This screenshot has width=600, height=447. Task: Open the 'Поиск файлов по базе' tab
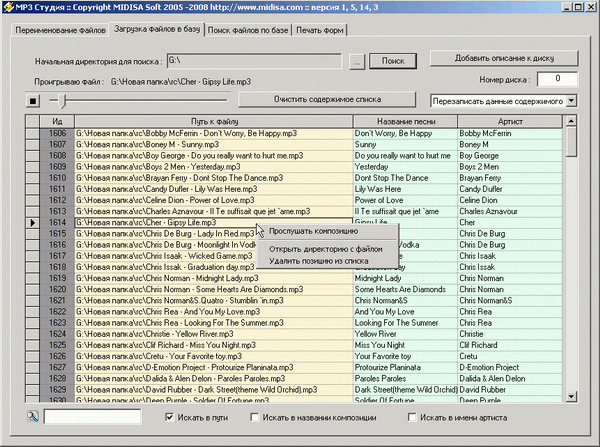click(251, 28)
